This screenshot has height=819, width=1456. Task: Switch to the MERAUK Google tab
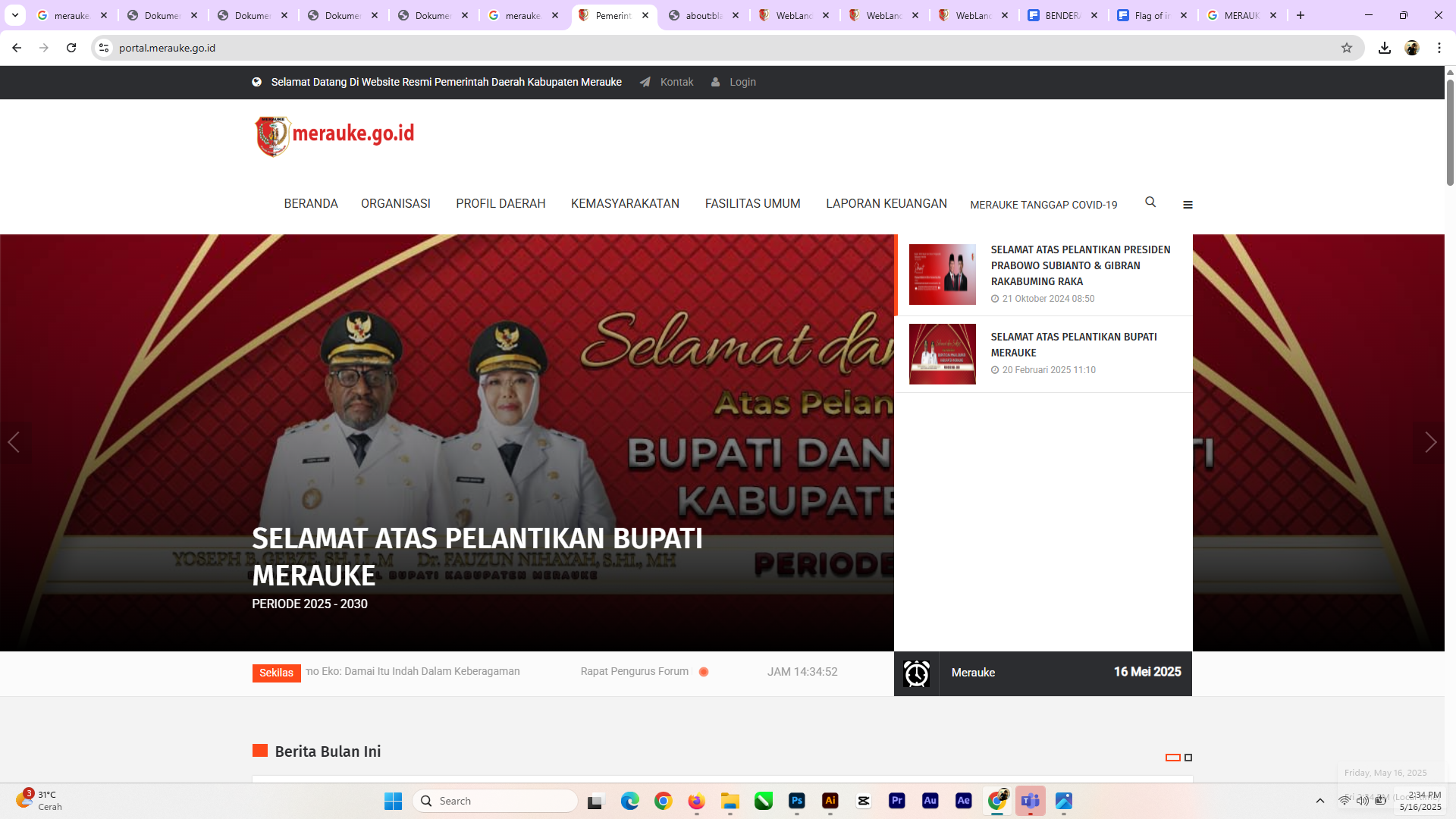point(1243,15)
